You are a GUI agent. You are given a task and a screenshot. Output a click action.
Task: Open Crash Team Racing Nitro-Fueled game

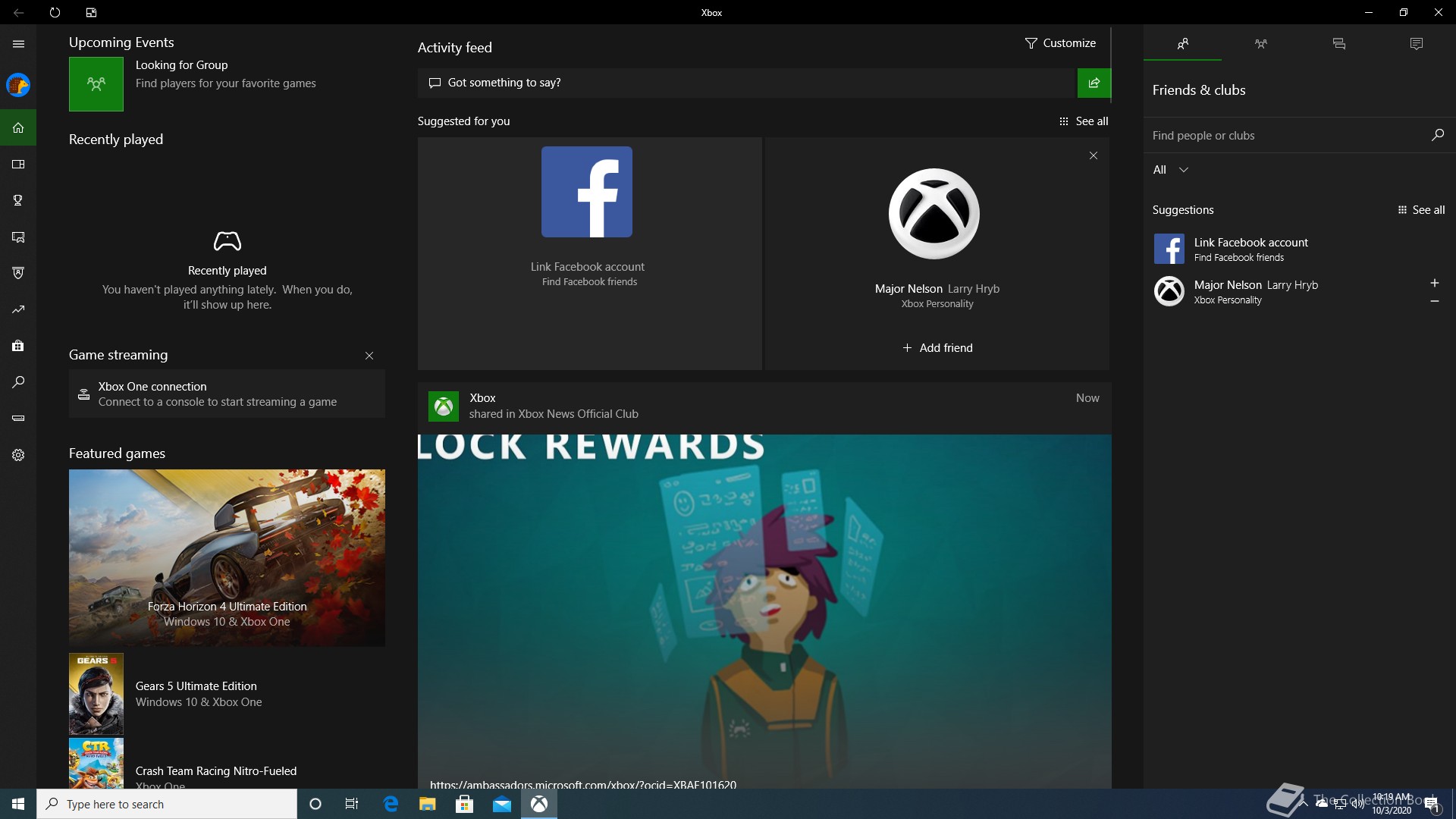[x=227, y=764]
